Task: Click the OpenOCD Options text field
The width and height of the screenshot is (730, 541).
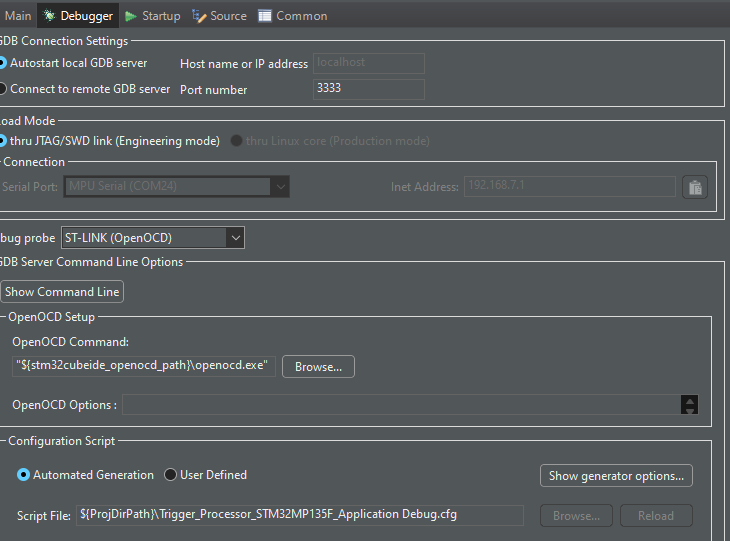Action: (401, 405)
